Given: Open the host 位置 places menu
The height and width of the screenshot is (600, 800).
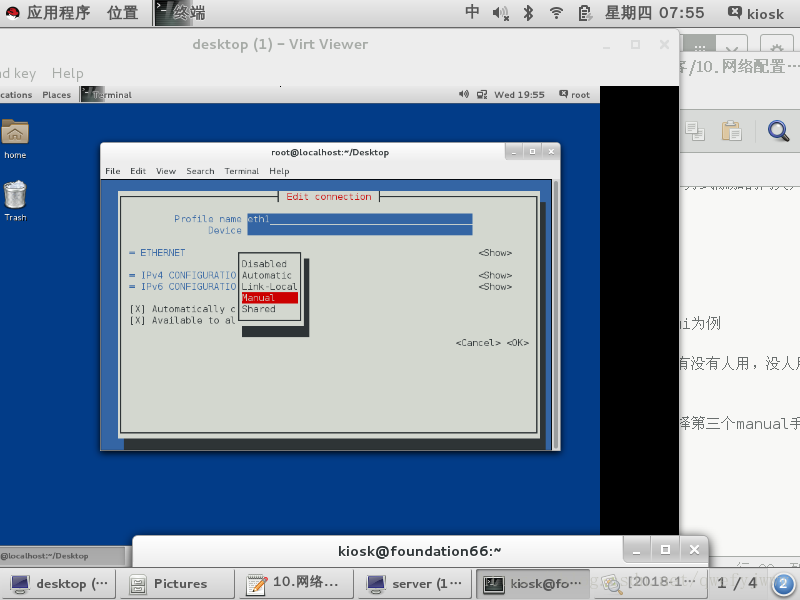Looking at the screenshot, I should (x=122, y=13).
